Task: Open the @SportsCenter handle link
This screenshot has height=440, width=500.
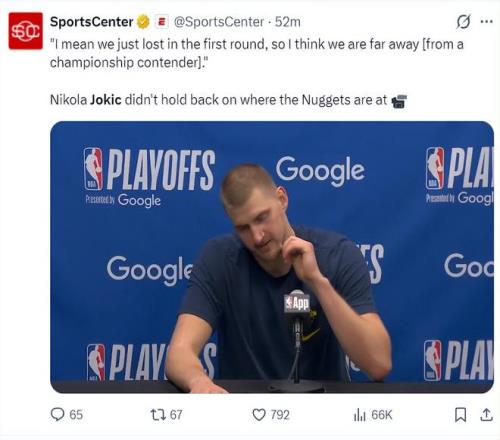Action: [219, 22]
